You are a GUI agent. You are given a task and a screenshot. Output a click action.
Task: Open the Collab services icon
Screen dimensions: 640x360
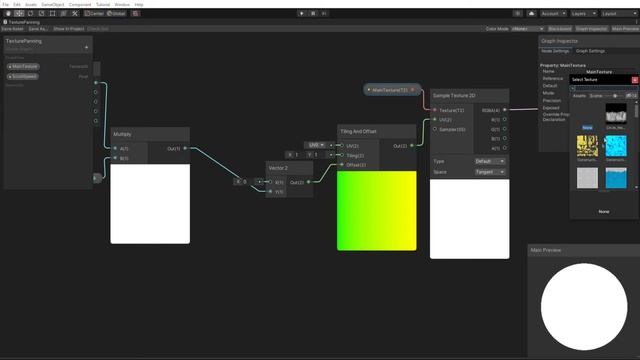(518, 13)
